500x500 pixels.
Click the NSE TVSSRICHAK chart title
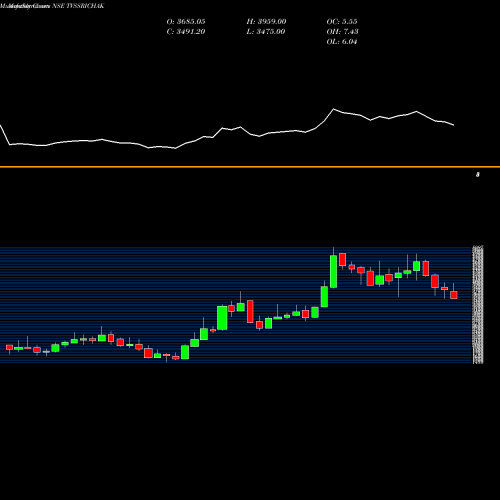click(78, 6)
